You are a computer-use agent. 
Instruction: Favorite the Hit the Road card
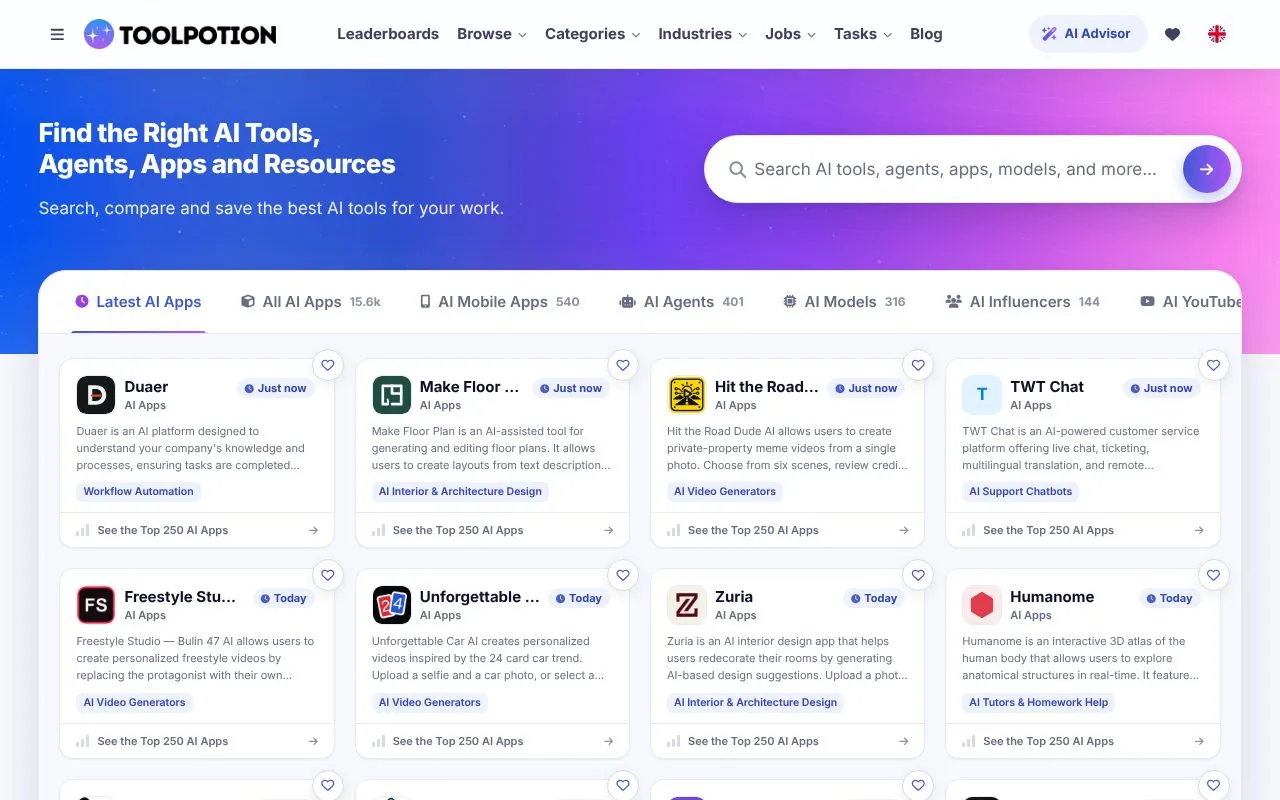tap(918, 365)
